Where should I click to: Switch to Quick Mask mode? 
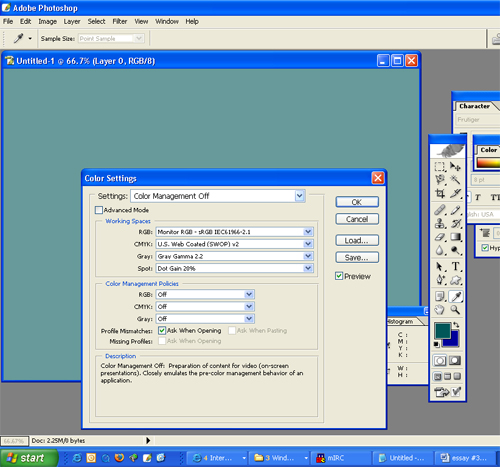point(455,361)
